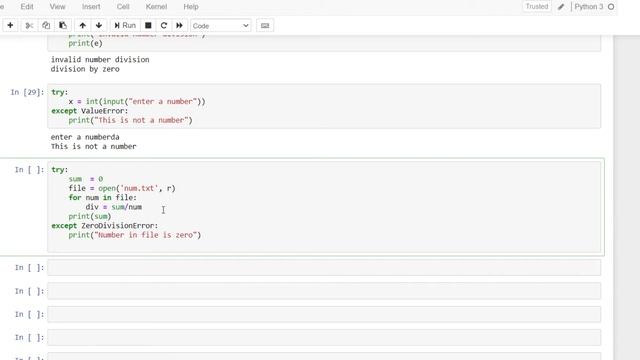Viewport: 640px width, 360px height.
Task: Copy selected cells icon
Action: point(46,25)
